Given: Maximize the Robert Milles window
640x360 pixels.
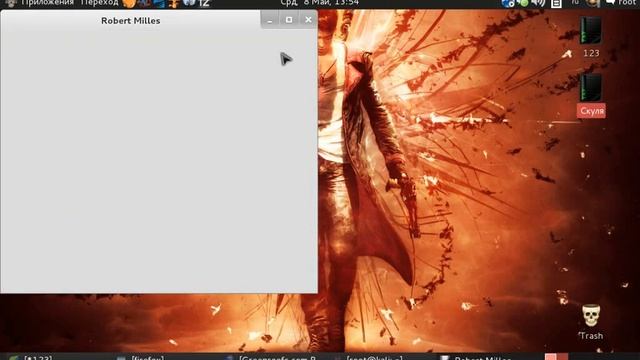Looking at the screenshot, I should [289, 20].
